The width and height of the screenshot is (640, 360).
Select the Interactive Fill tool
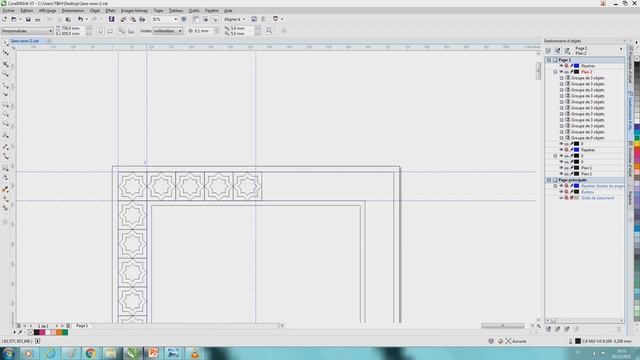coord(5,200)
